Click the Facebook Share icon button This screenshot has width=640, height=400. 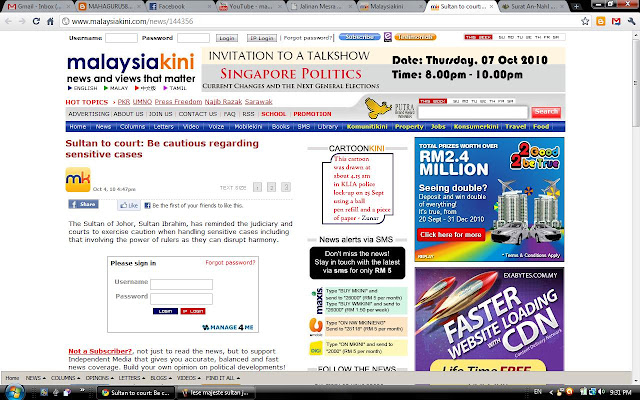84,204
